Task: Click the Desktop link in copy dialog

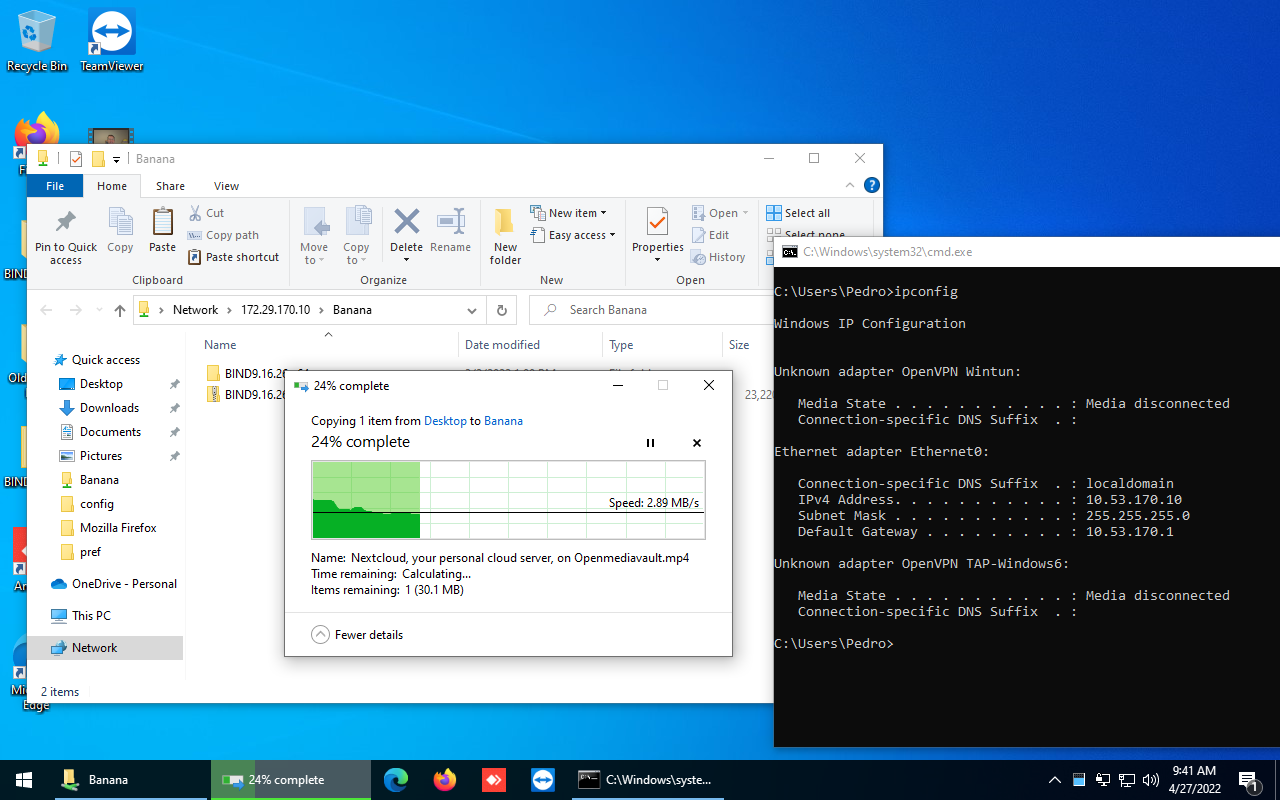Action: [x=445, y=421]
